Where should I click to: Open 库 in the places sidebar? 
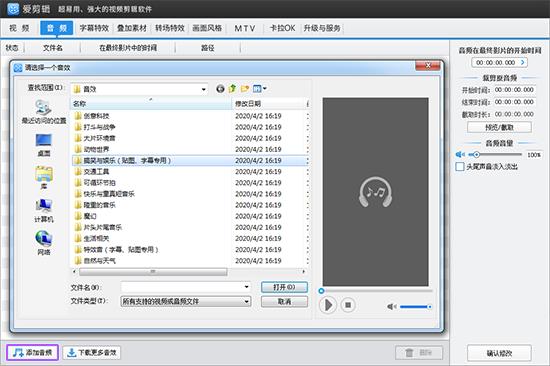[x=44, y=178]
